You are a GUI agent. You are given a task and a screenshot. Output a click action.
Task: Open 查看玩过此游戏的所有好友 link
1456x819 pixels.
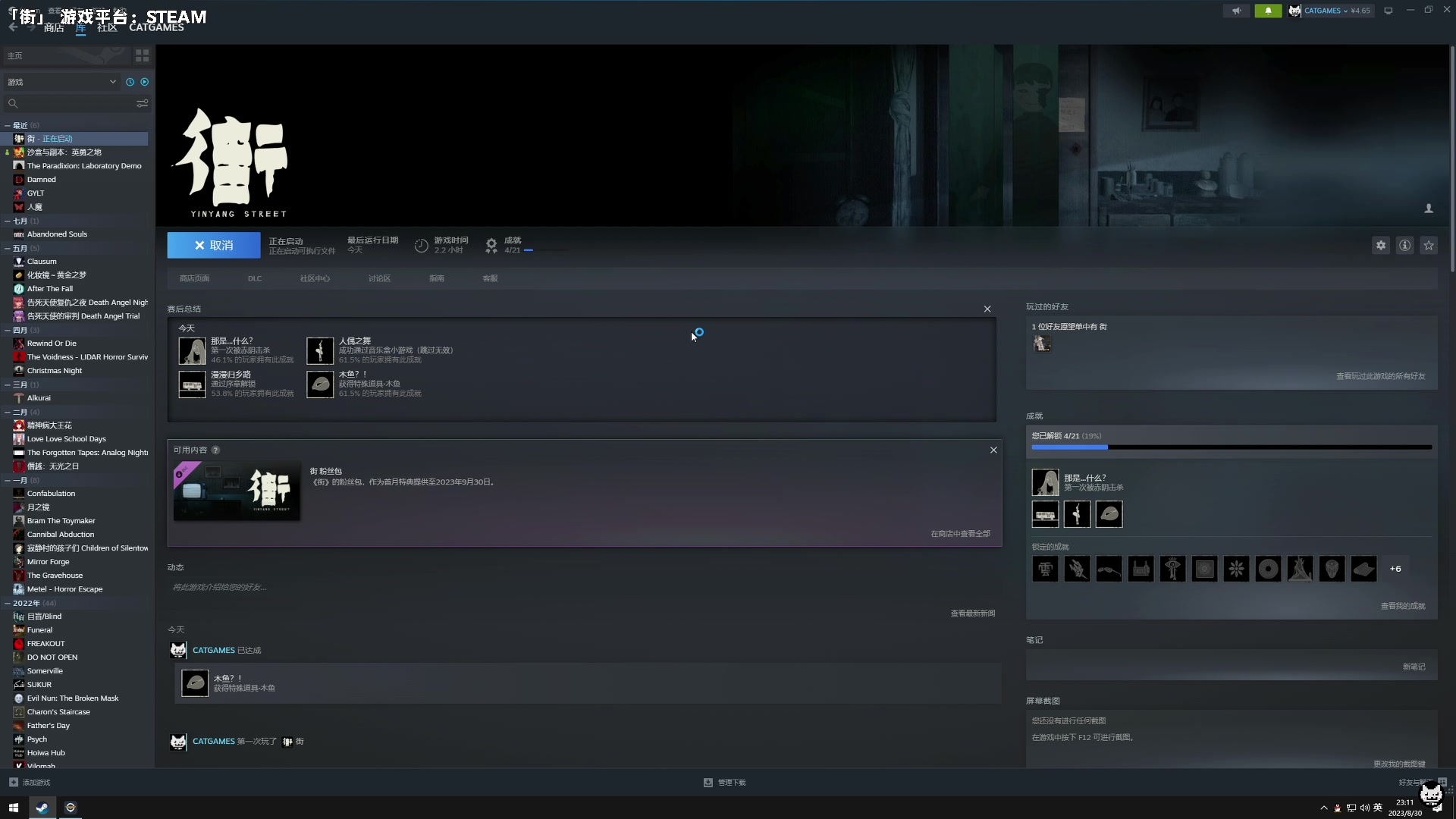(x=1380, y=376)
